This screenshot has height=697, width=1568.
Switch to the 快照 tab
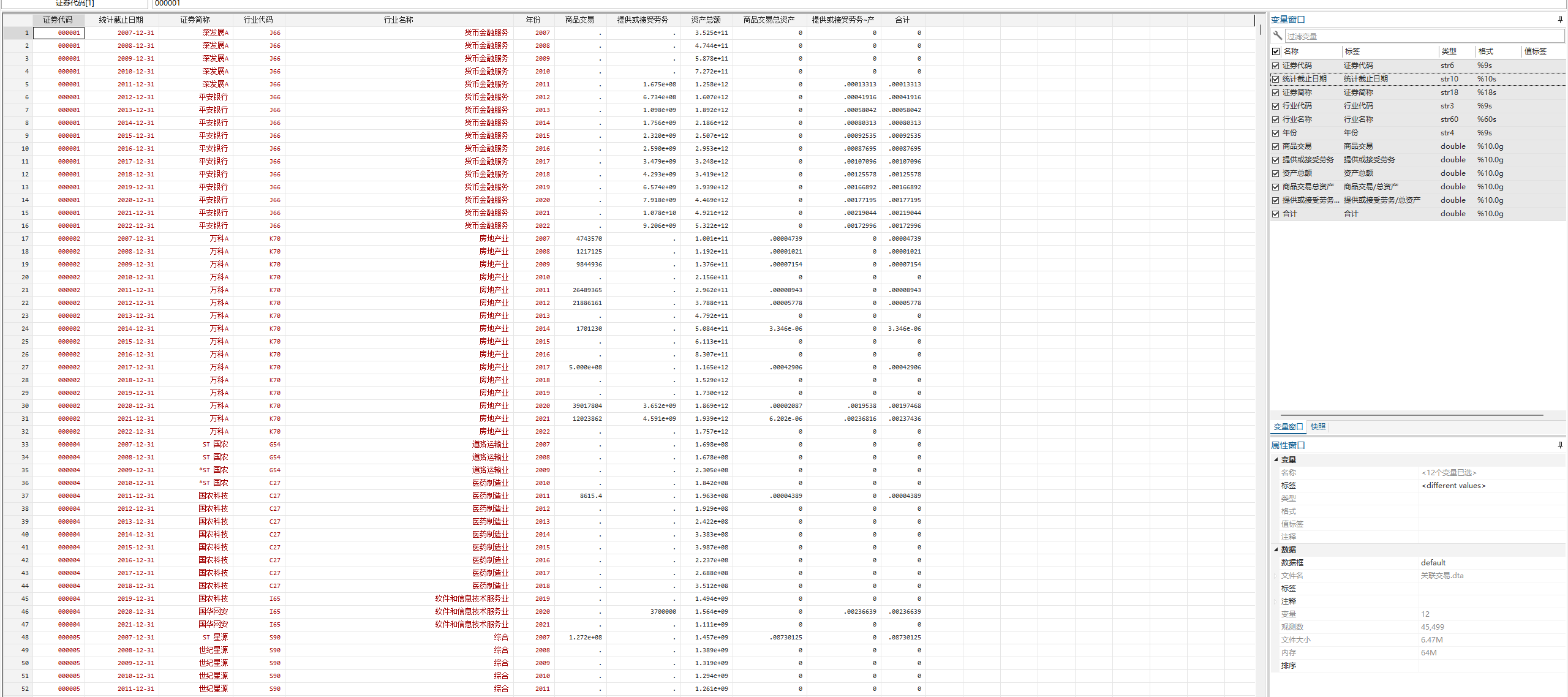(1317, 427)
